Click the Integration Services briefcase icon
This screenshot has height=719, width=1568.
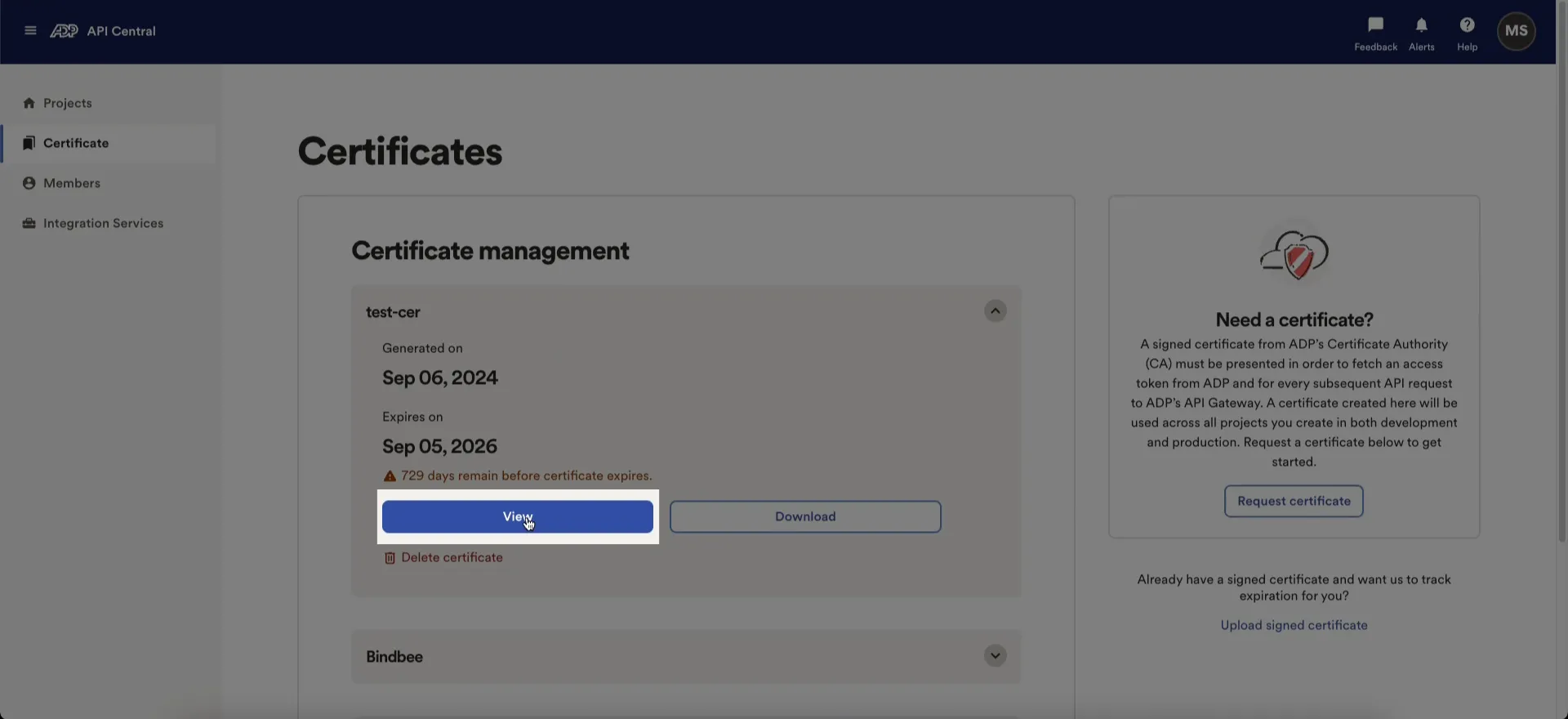(29, 223)
